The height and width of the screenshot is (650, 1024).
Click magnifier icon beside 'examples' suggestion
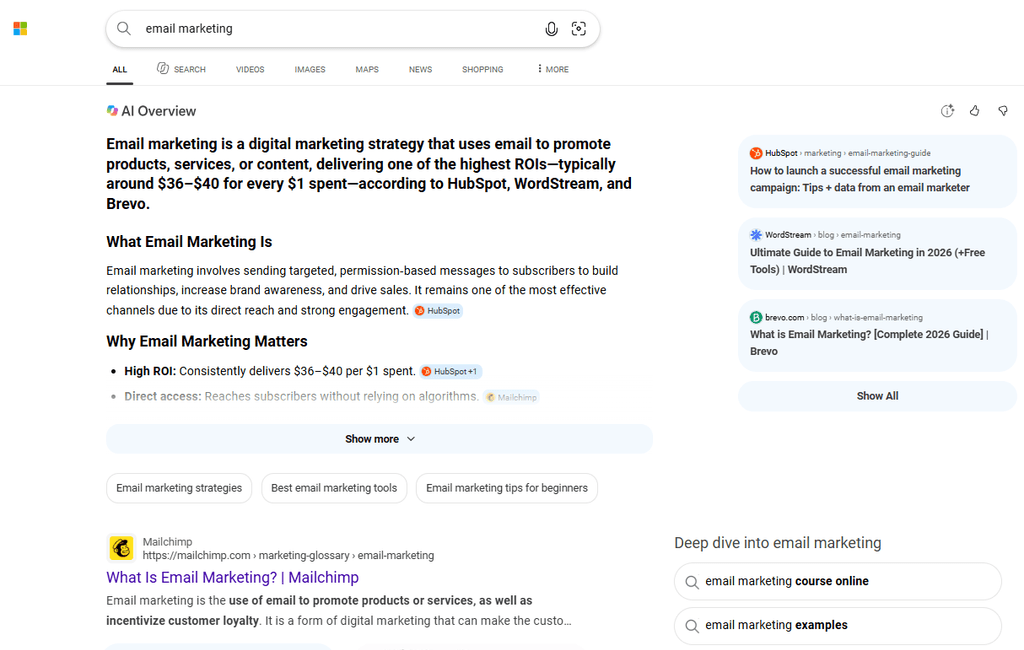point(692,626)
